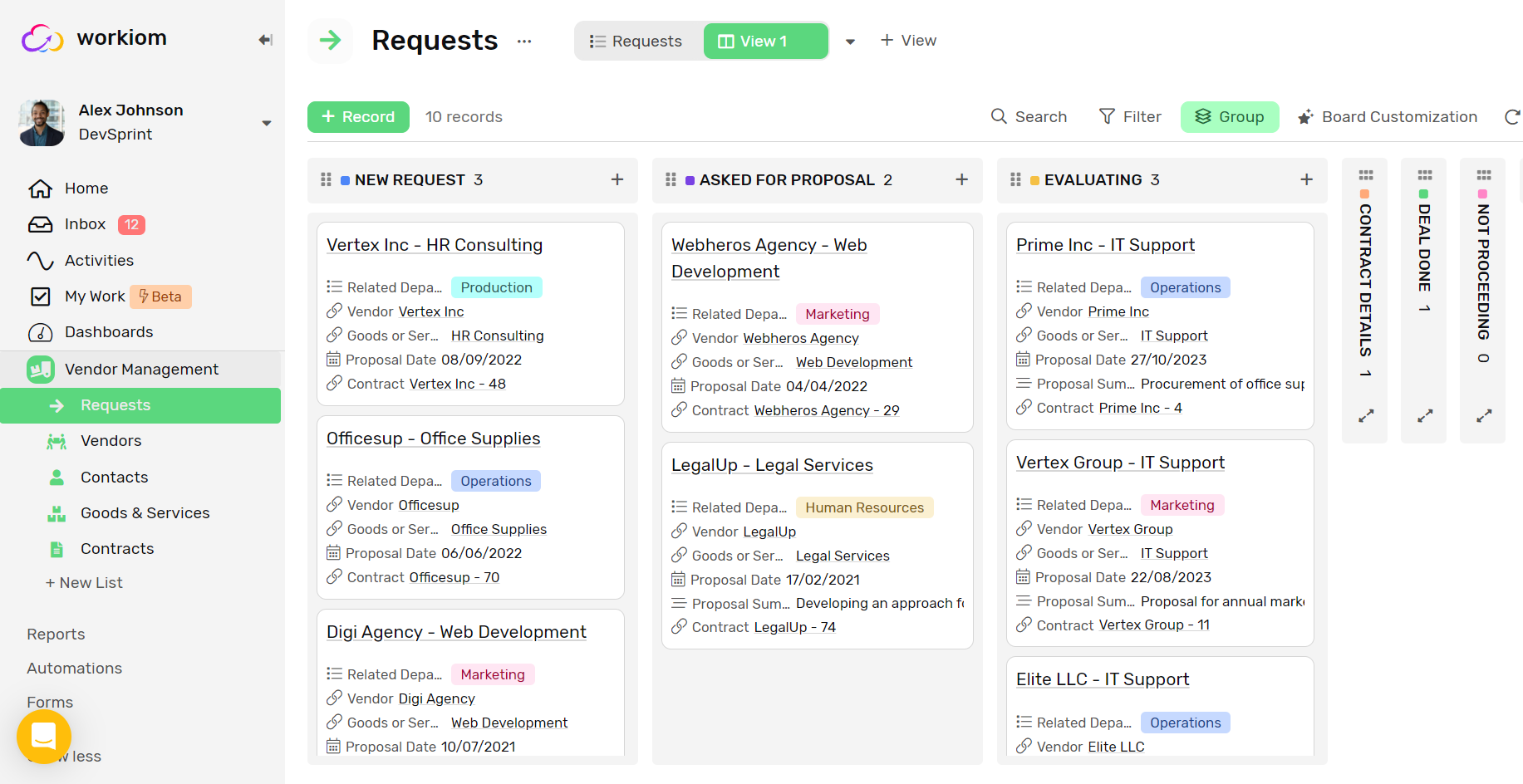Open the live chat support widget
The image size is (1523, 784).
(43, 737)
